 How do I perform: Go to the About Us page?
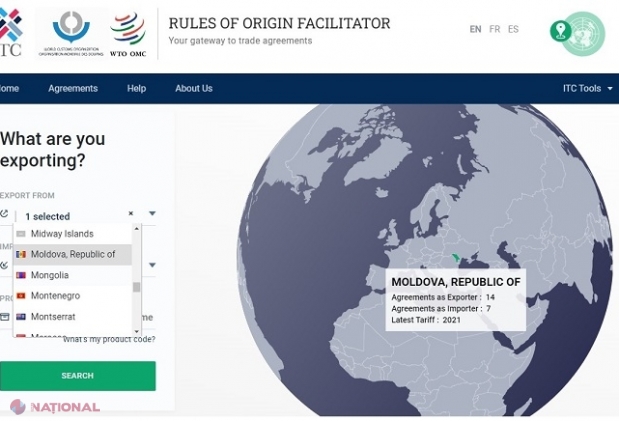click(x=194, y=88)
